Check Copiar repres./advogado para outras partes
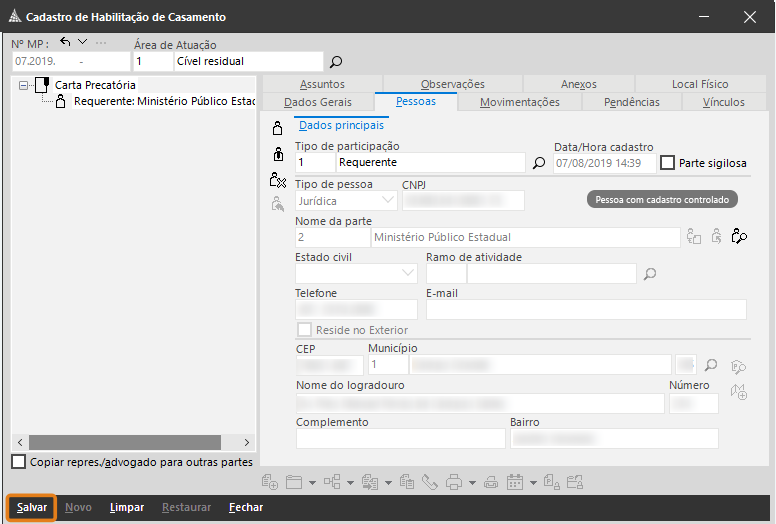The width and height of the screenshot is (776, 524). click(x=19, y=462)
